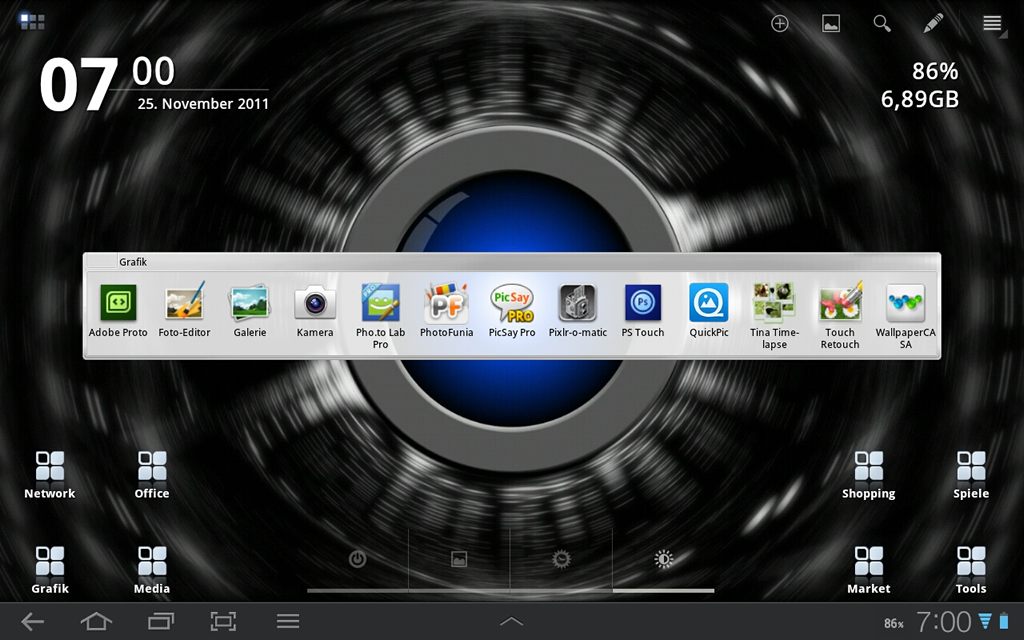Open the Office folder
This screenshot has width=1024, height=640.
point(152,475)
